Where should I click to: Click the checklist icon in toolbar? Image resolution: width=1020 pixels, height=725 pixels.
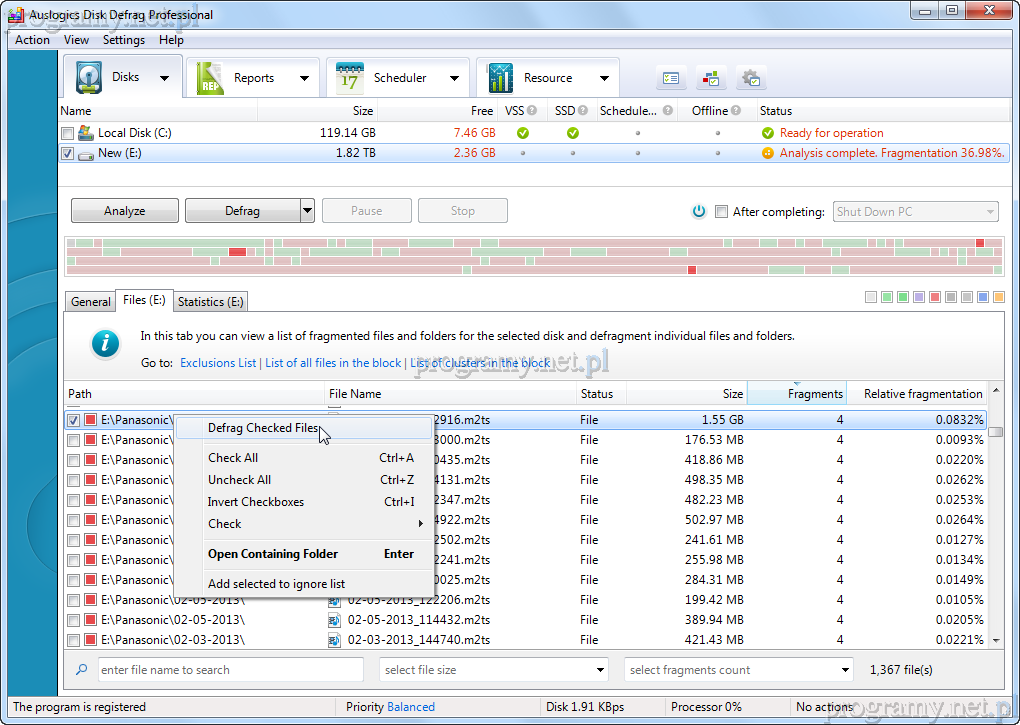671,78
